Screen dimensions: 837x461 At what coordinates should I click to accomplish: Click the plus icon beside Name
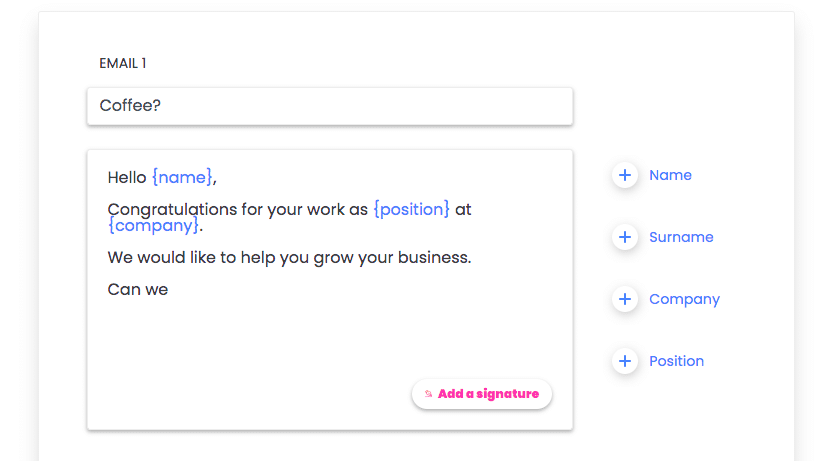(x=625, y=175)
